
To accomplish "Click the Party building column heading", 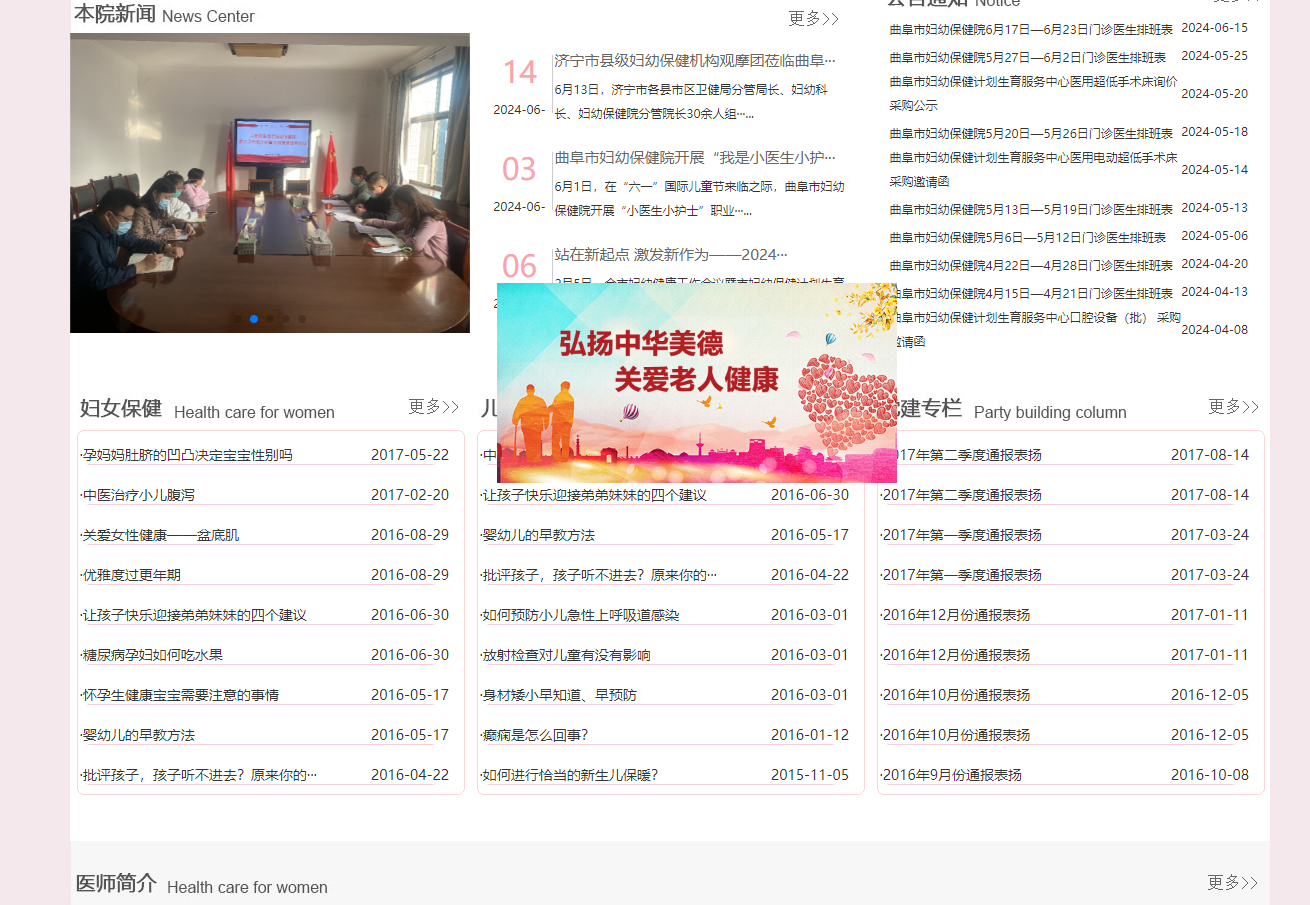I will coord(1050,412).
